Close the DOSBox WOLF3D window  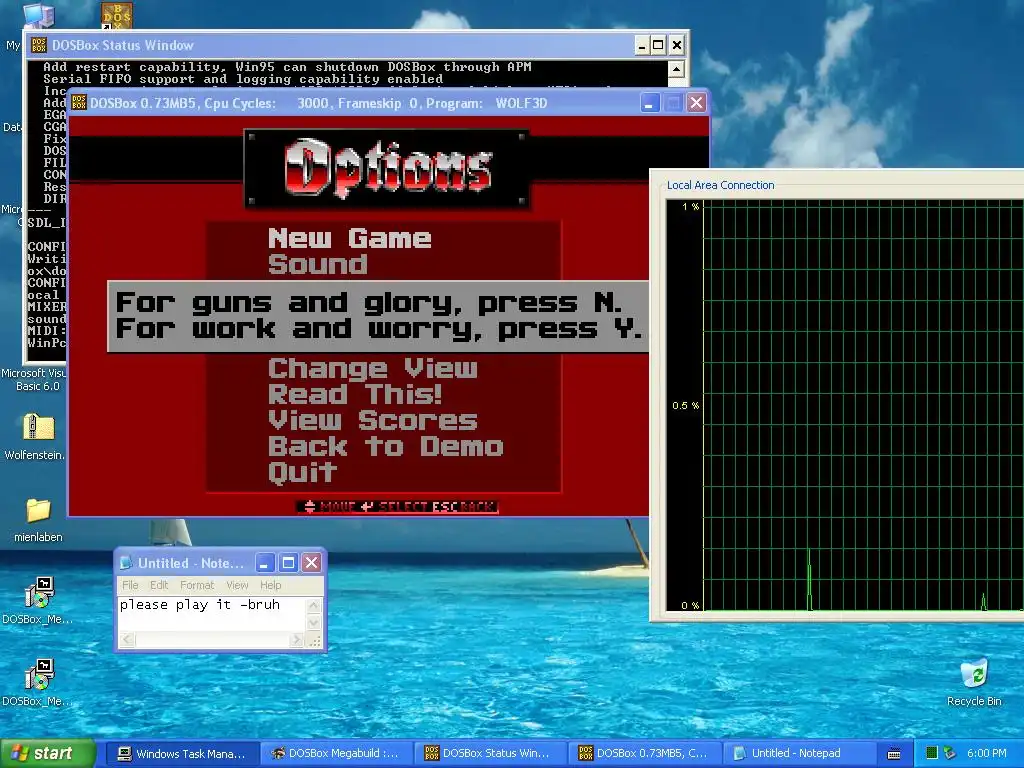[697, 103]
